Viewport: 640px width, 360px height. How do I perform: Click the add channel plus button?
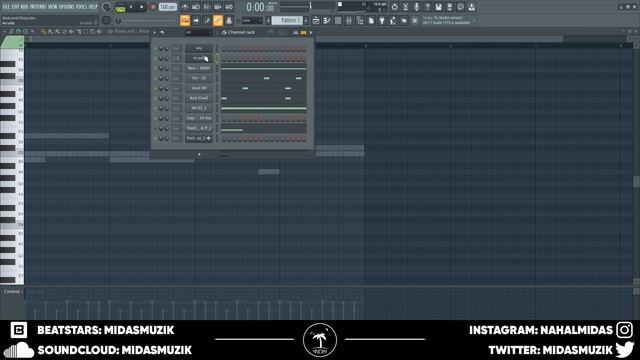tap(199, 154)
